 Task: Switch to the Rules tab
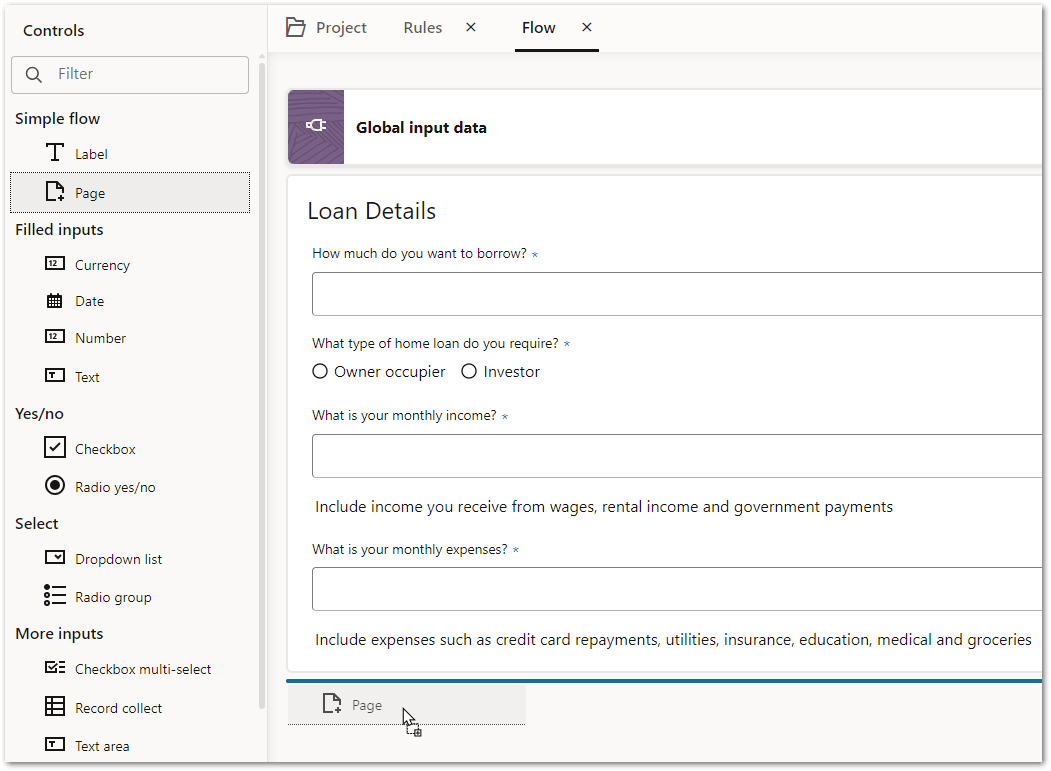(x=423, y=27)
